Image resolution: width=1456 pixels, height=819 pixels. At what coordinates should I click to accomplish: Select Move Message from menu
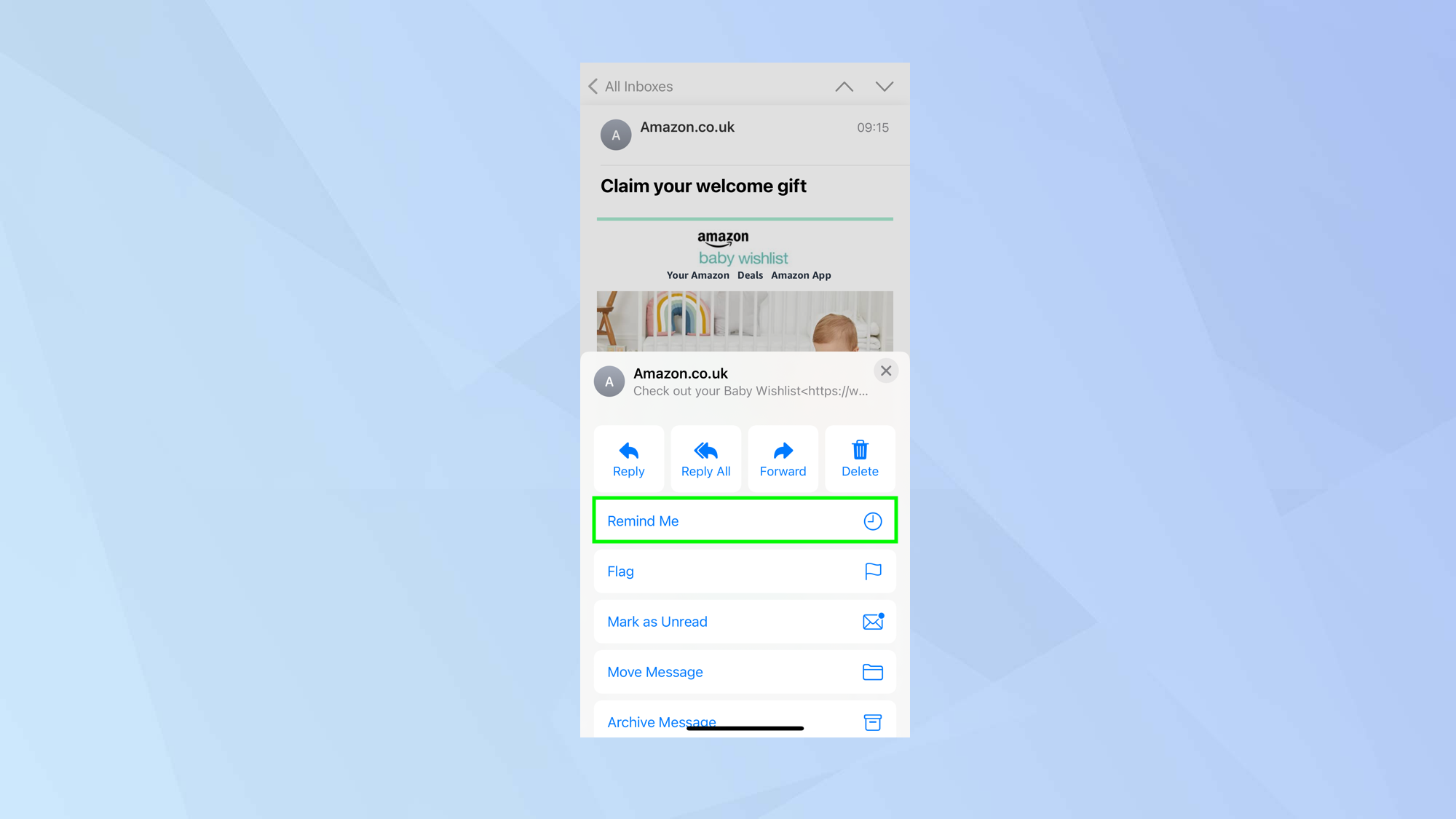744,671
